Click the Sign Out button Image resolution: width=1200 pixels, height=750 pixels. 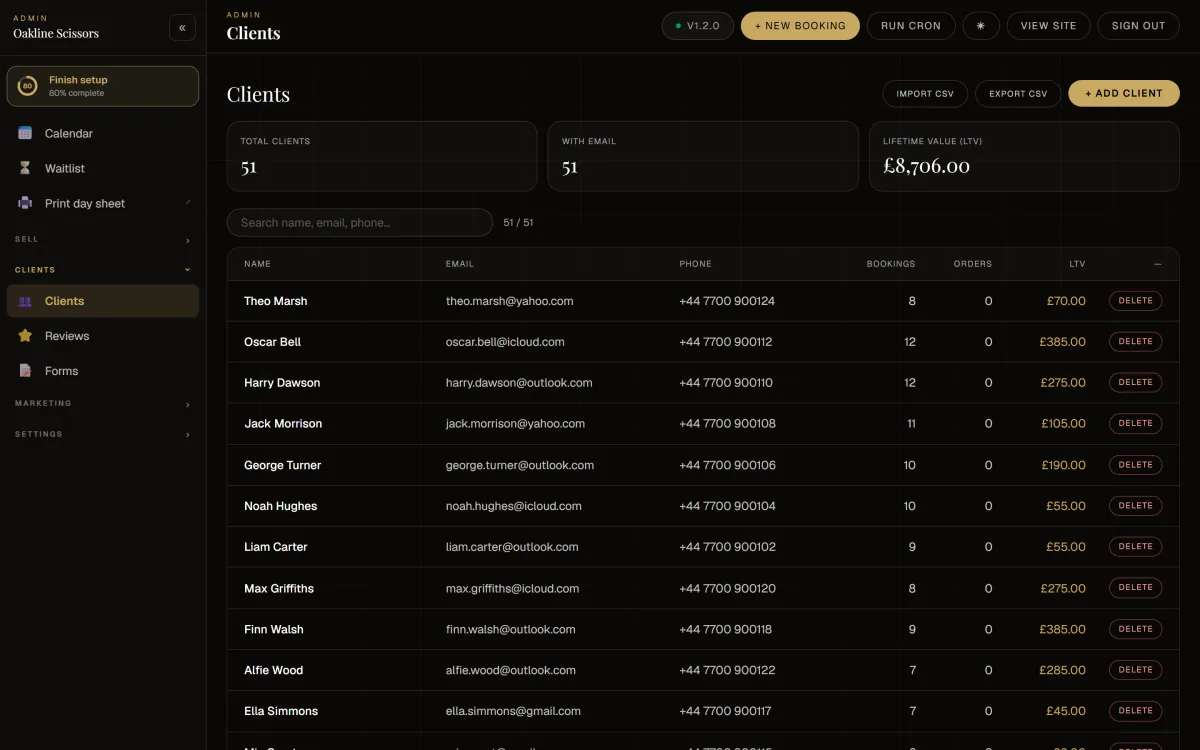coord(1138,26)
